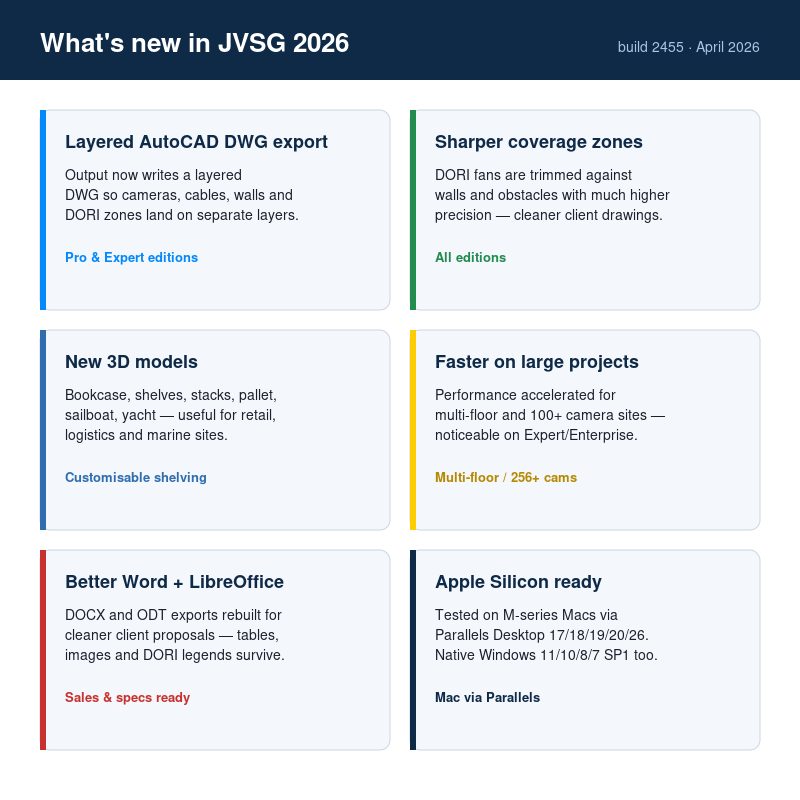Click the "logistics and marine sites." line
800x800 pixels.
click(x=146, y=435)
